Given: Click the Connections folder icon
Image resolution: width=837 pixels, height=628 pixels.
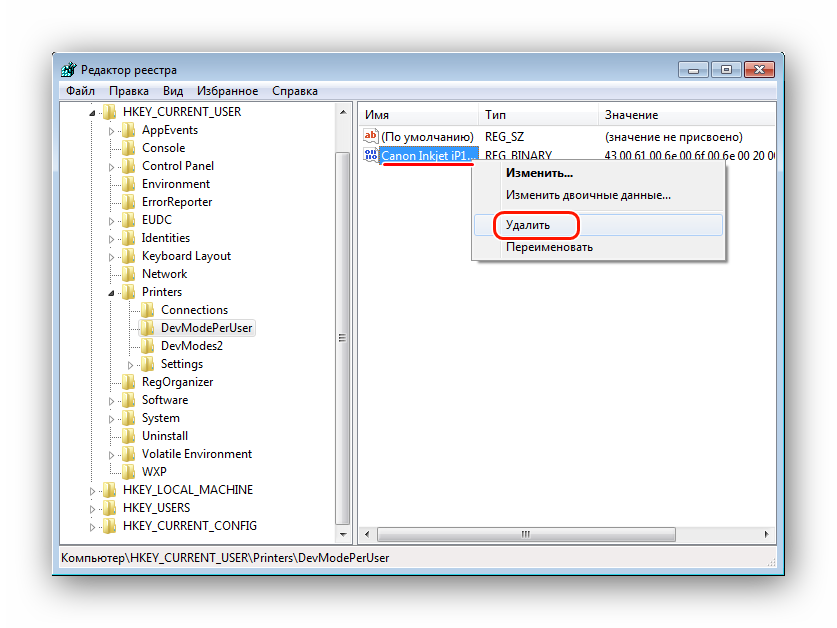Looking at the screenshot, I should [147, 310].
